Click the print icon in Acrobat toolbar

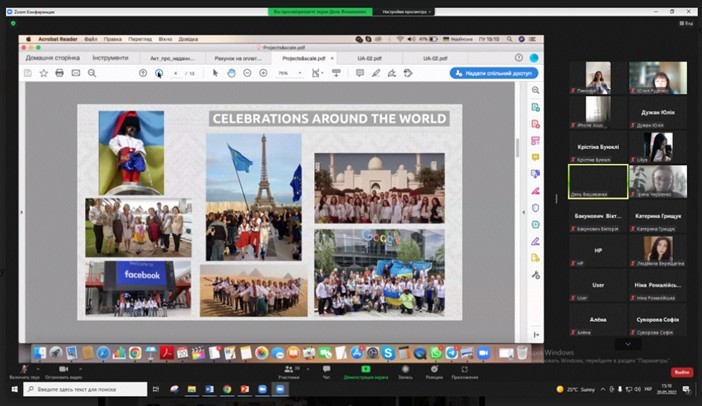point(59,73)
